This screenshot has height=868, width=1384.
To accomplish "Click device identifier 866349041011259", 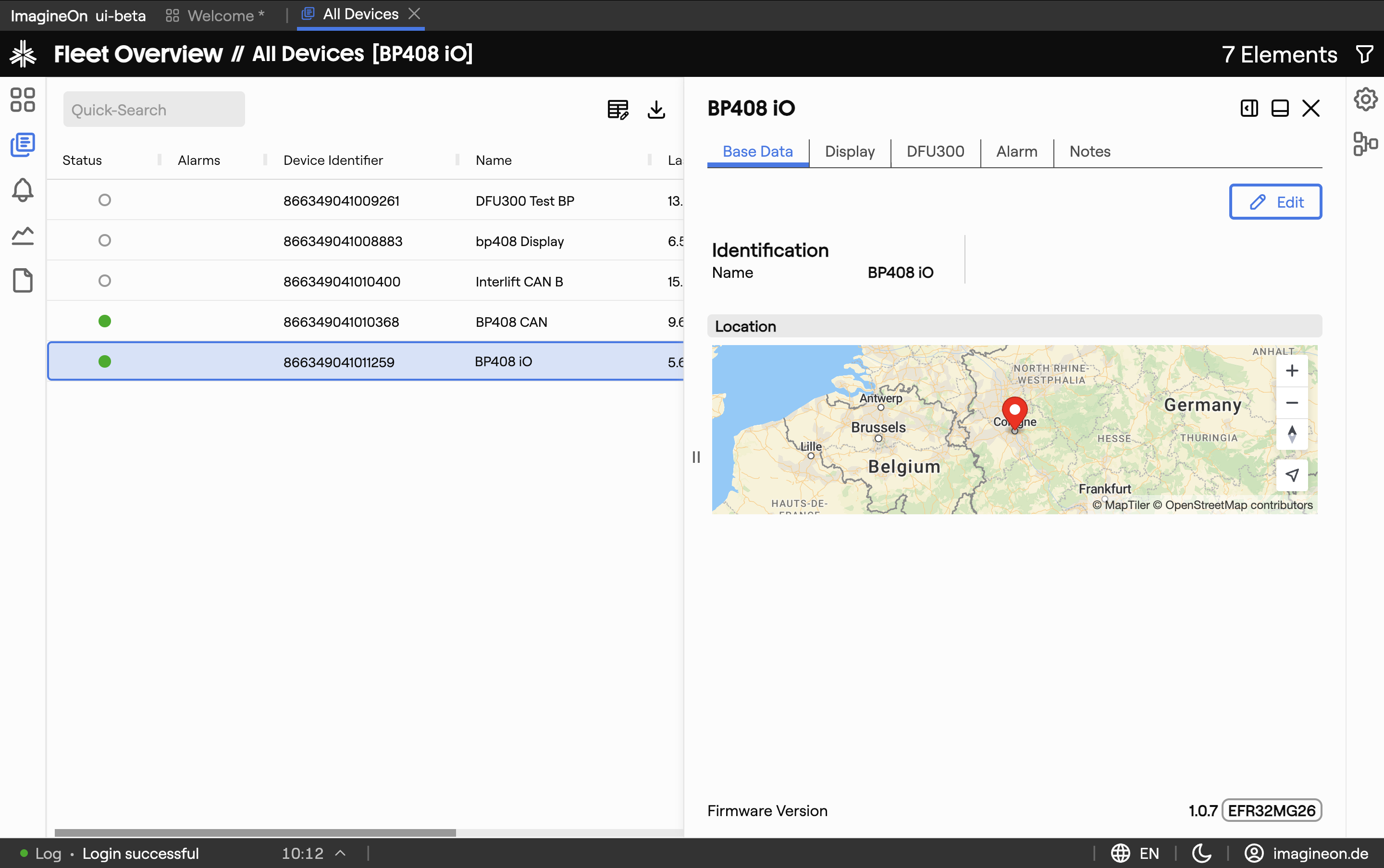I will 339,362.
